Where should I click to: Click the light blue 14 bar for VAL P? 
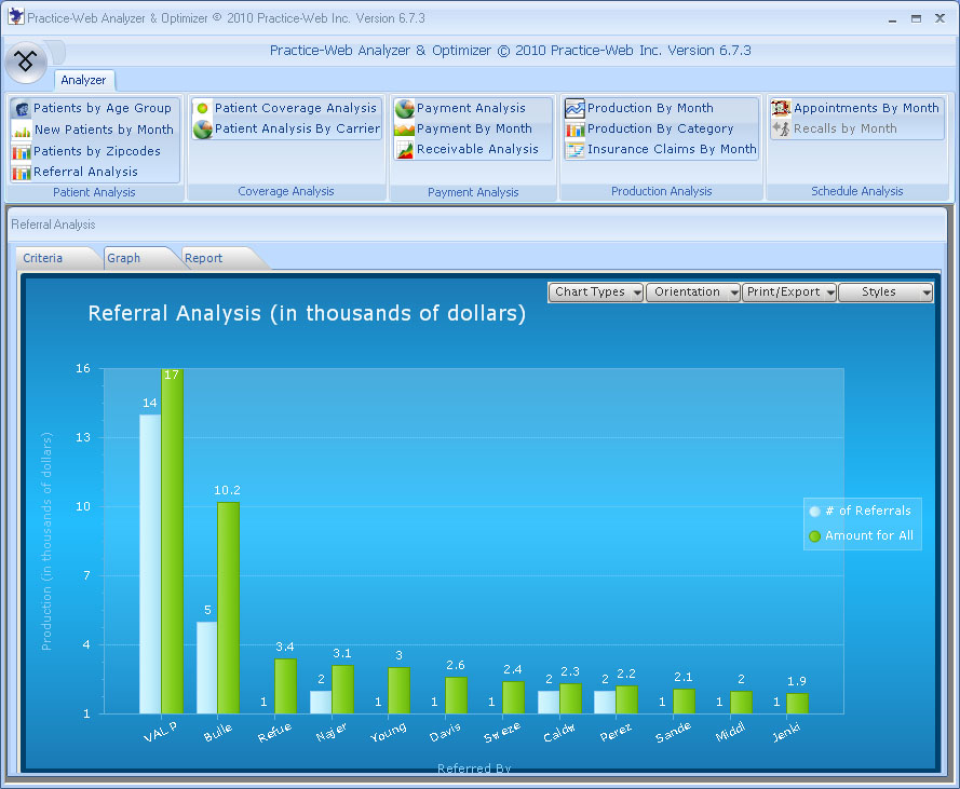pyautogui.click(x=150, y=564)
